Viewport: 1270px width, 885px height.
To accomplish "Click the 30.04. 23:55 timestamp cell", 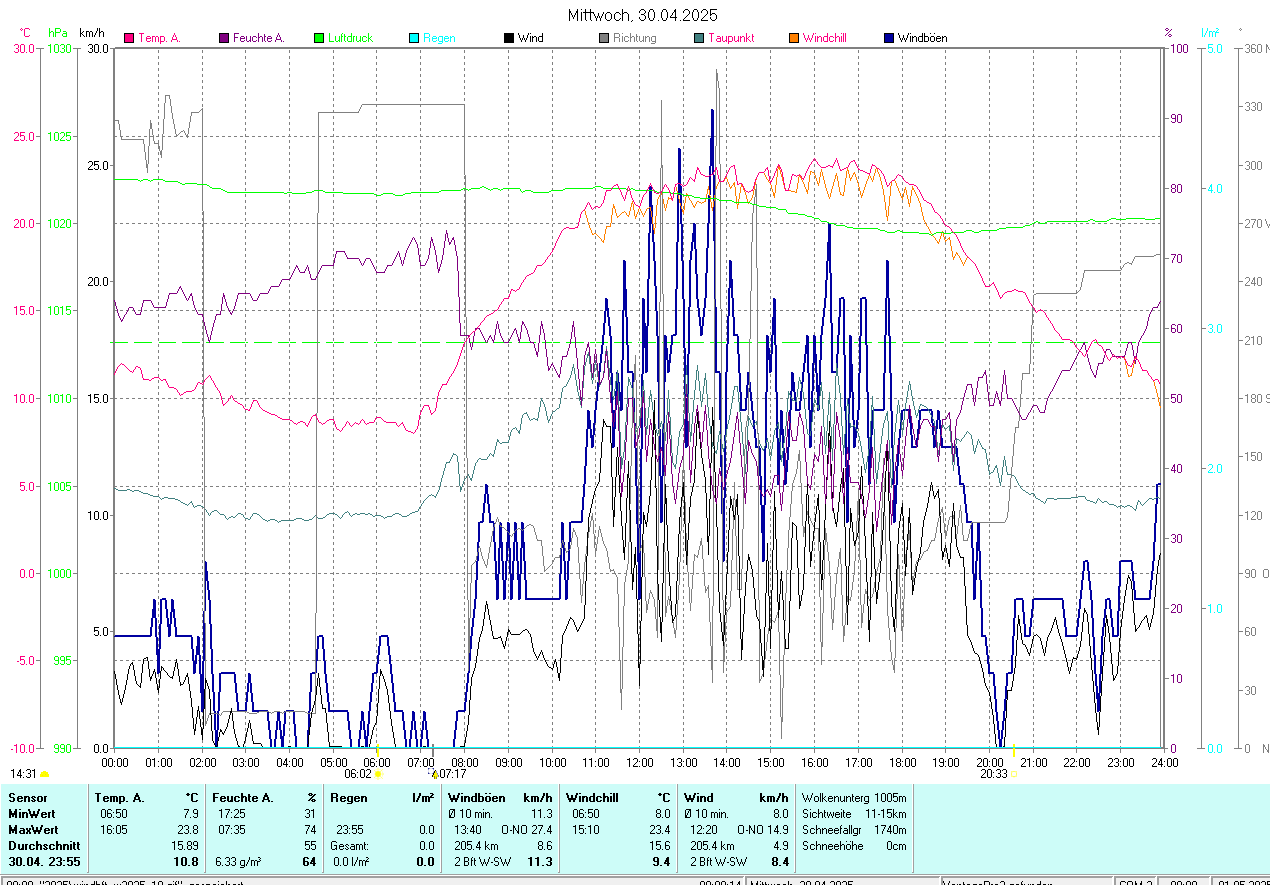I will pos(45,862).
